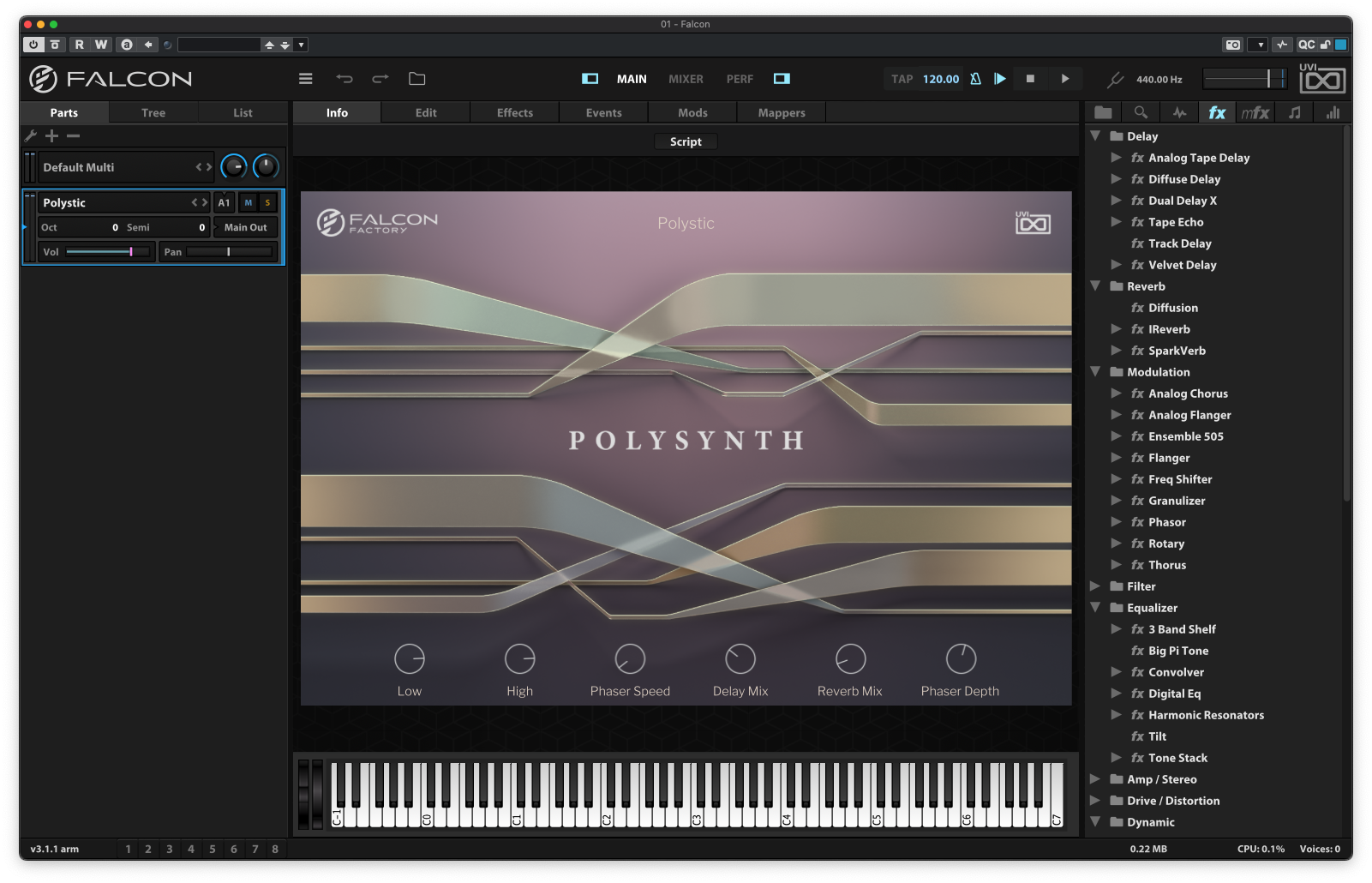Collapse the Modulation folder
Image resolution: width=1372 pixels, height=883 pixels.
1095,371
